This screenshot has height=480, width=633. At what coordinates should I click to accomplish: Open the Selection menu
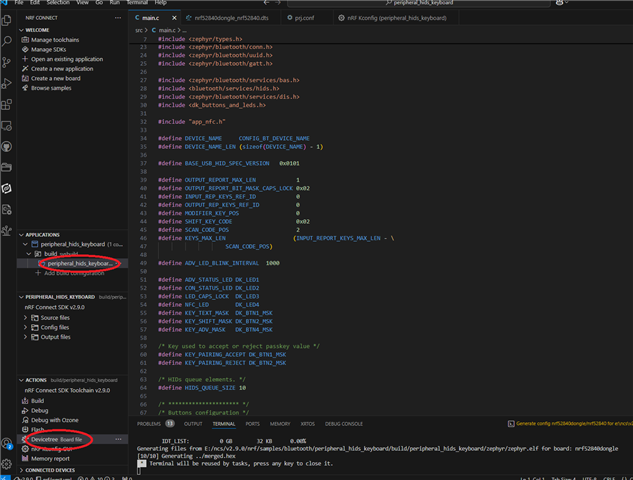tap(58, 2)
